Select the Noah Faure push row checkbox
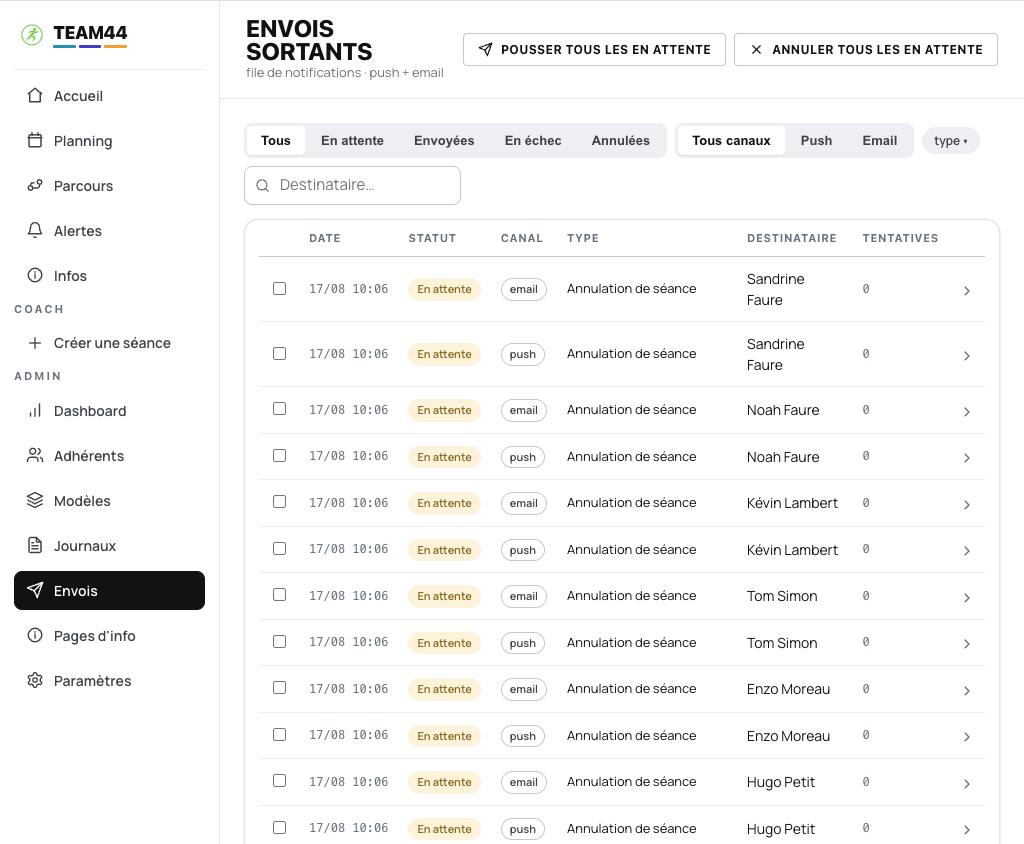This screenshot has width=1024, height=844. coord(280,455)
